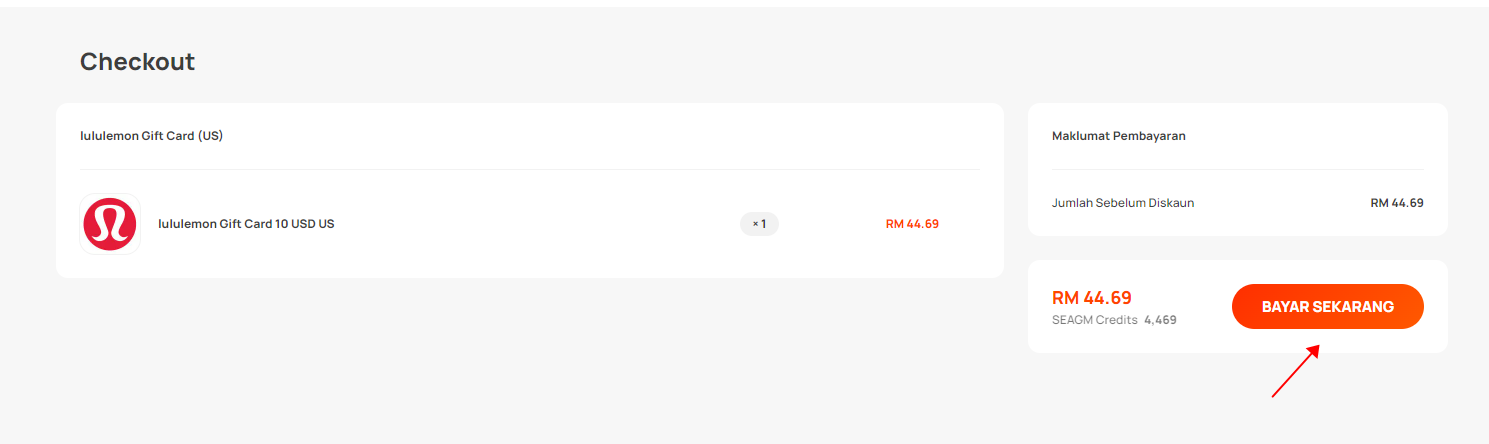Click the lululemon logo icon
The width and height of the screenshot is (1489, 444).
pos(110,224)
